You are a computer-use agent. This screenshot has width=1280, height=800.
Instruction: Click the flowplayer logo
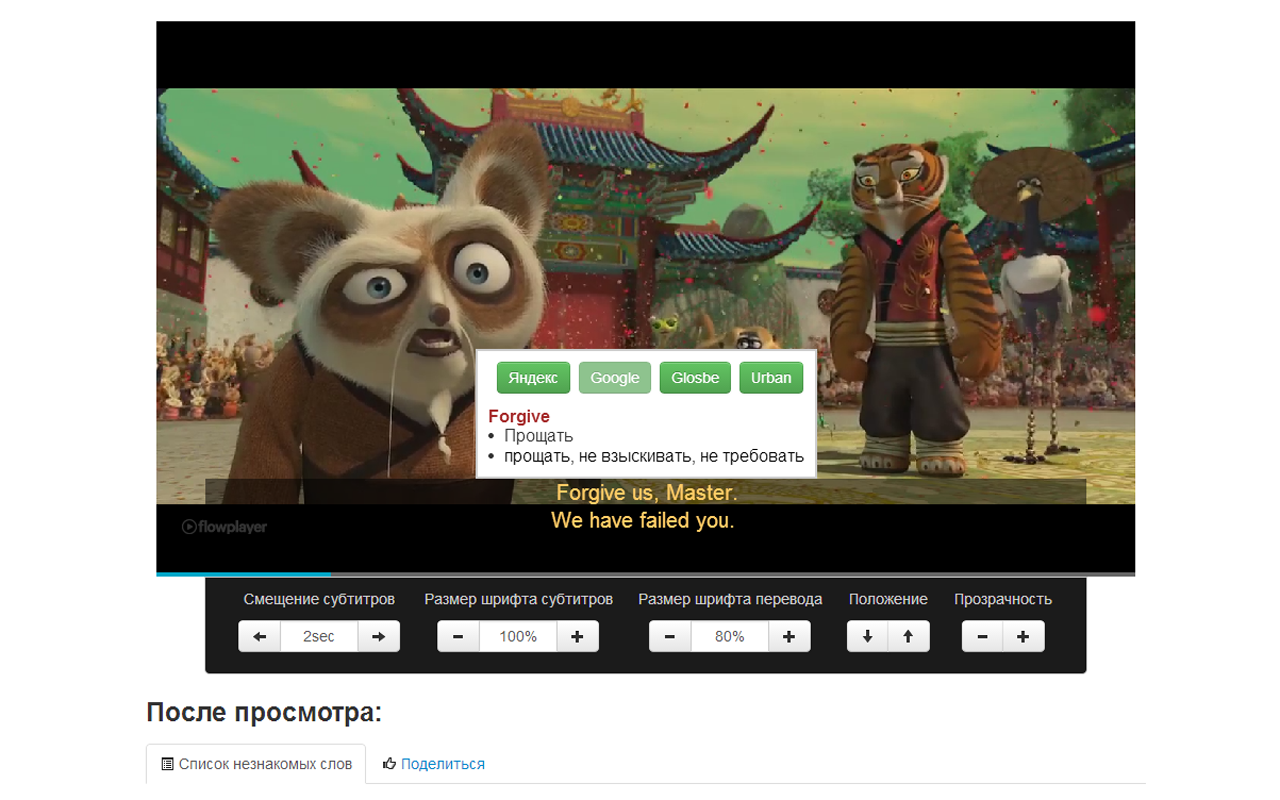point(224,527)
